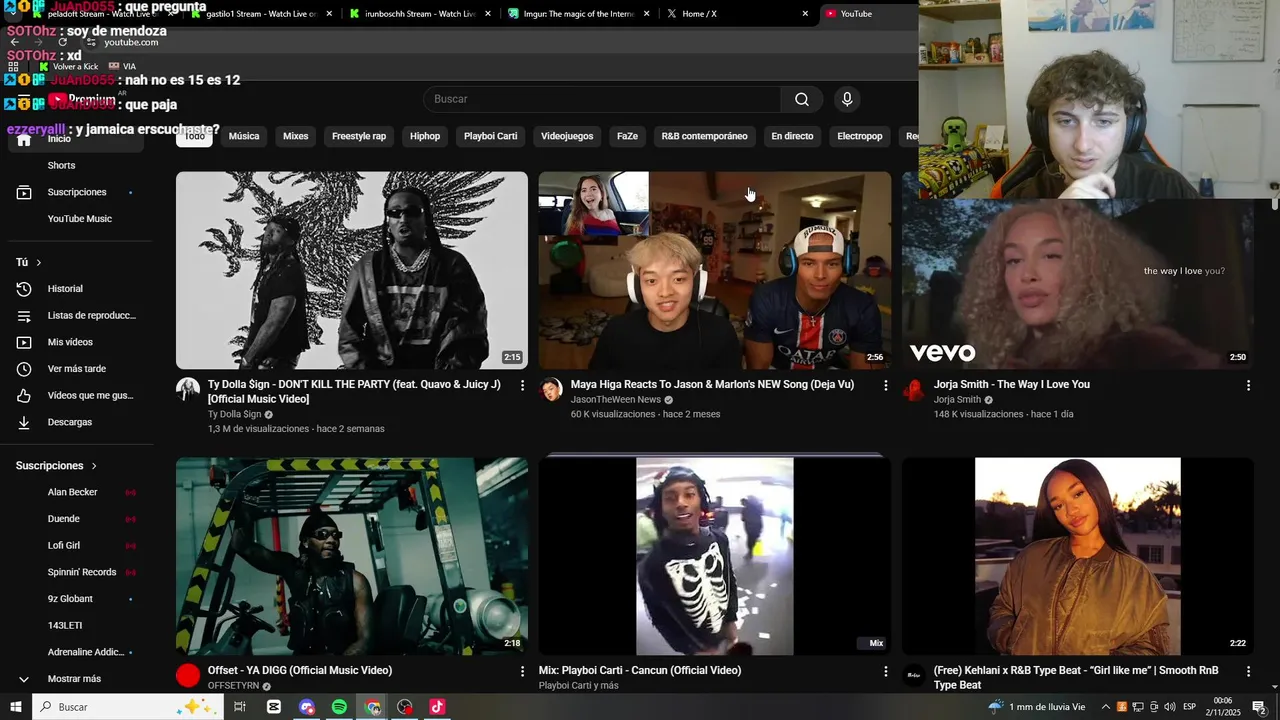Image resolution: width=1280 pixels, height=720 pixels.
Task: Open Task View on the taskbar
Action: (240, 707)
